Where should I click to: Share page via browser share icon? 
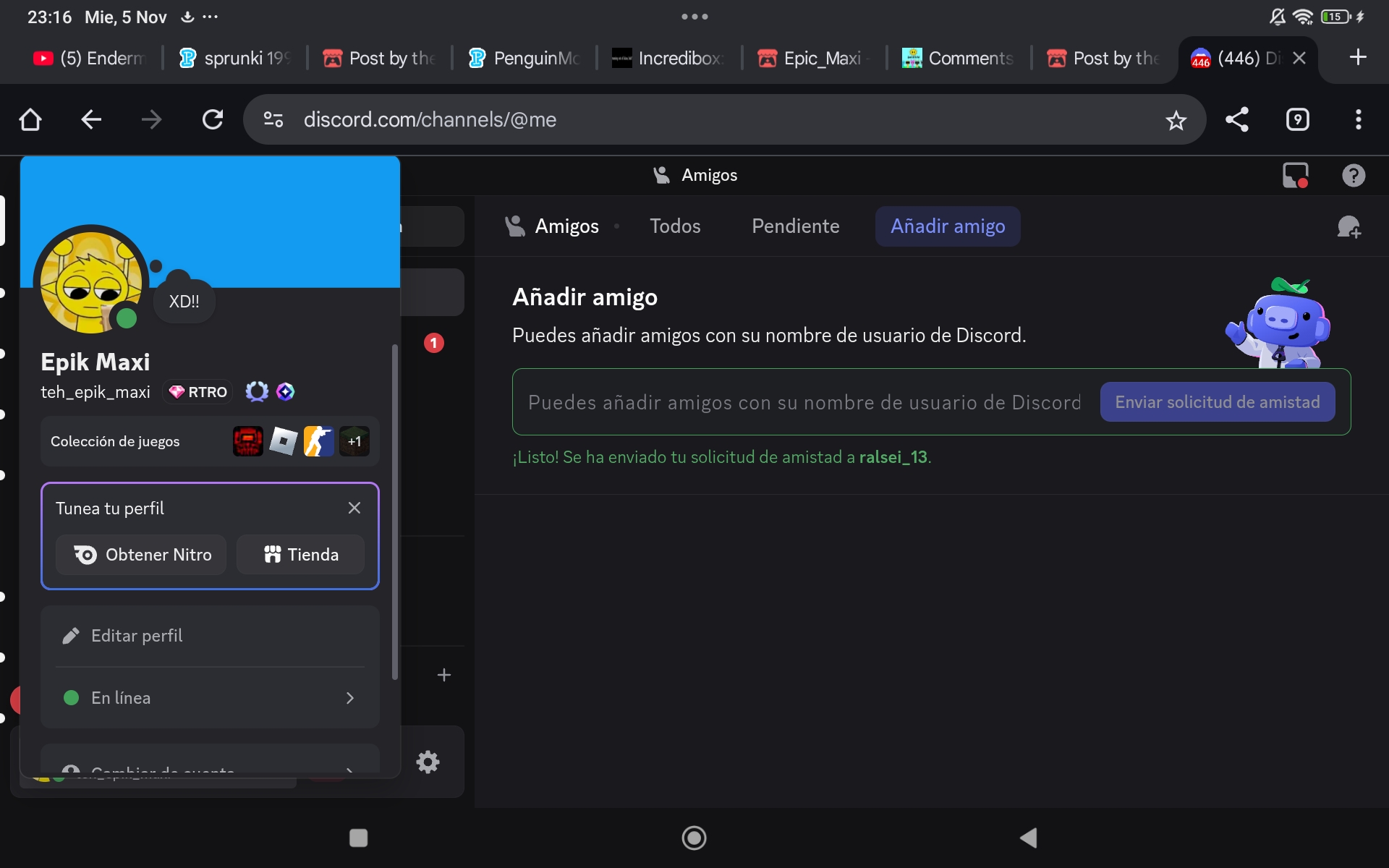[x=1236, y=120]
